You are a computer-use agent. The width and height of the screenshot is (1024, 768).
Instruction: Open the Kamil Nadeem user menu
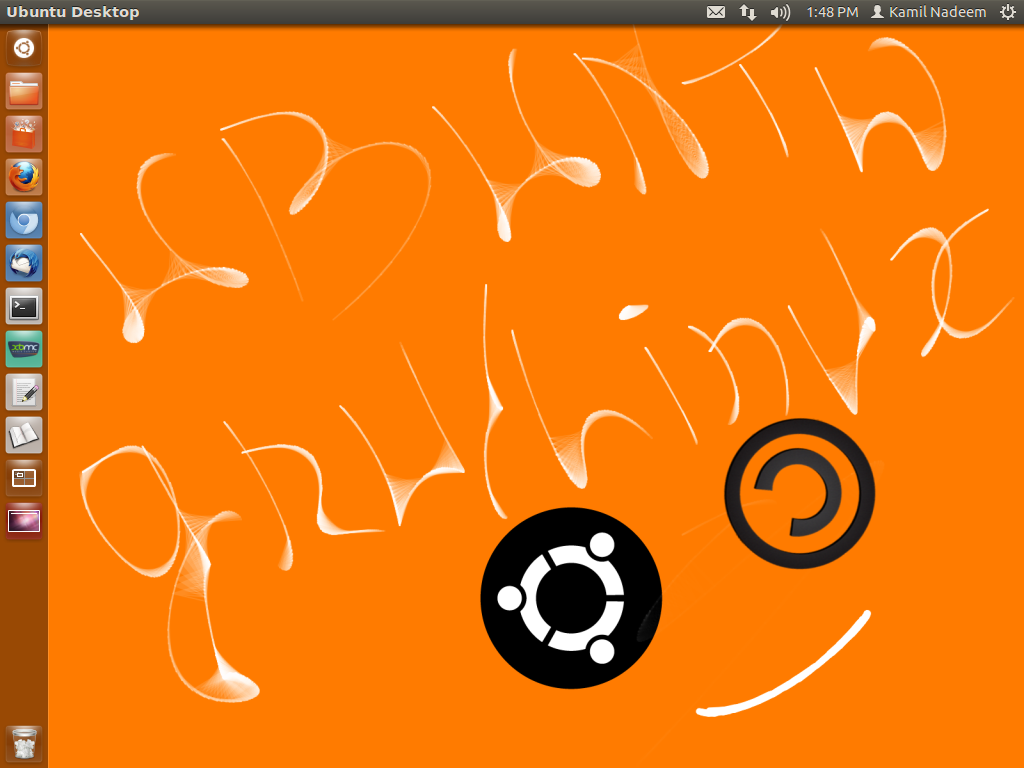[929, 12]
